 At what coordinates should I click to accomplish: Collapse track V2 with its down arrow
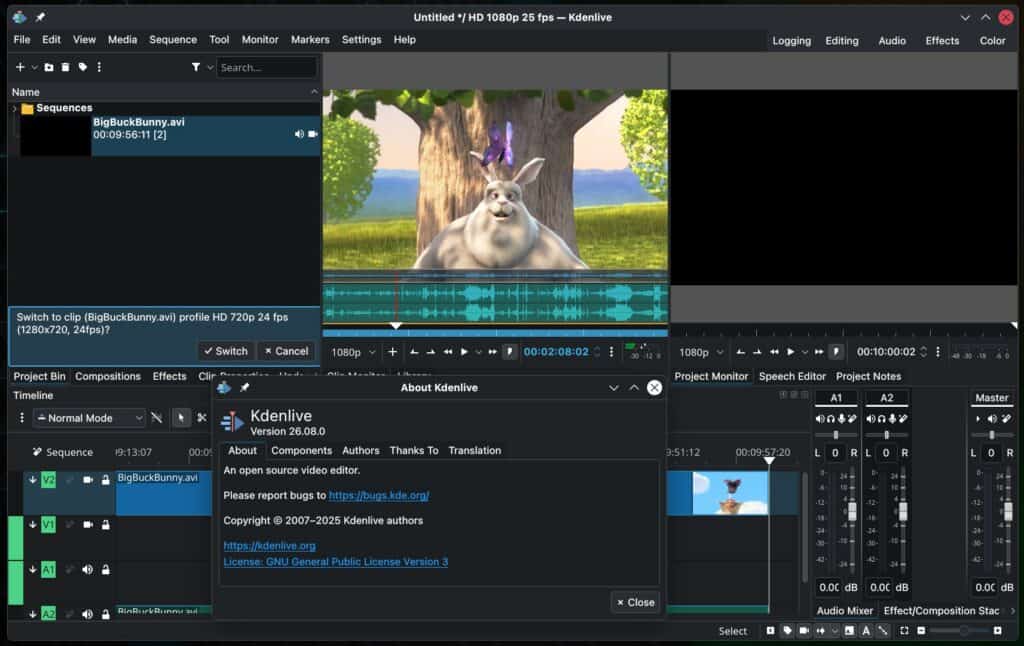point(33,480)
